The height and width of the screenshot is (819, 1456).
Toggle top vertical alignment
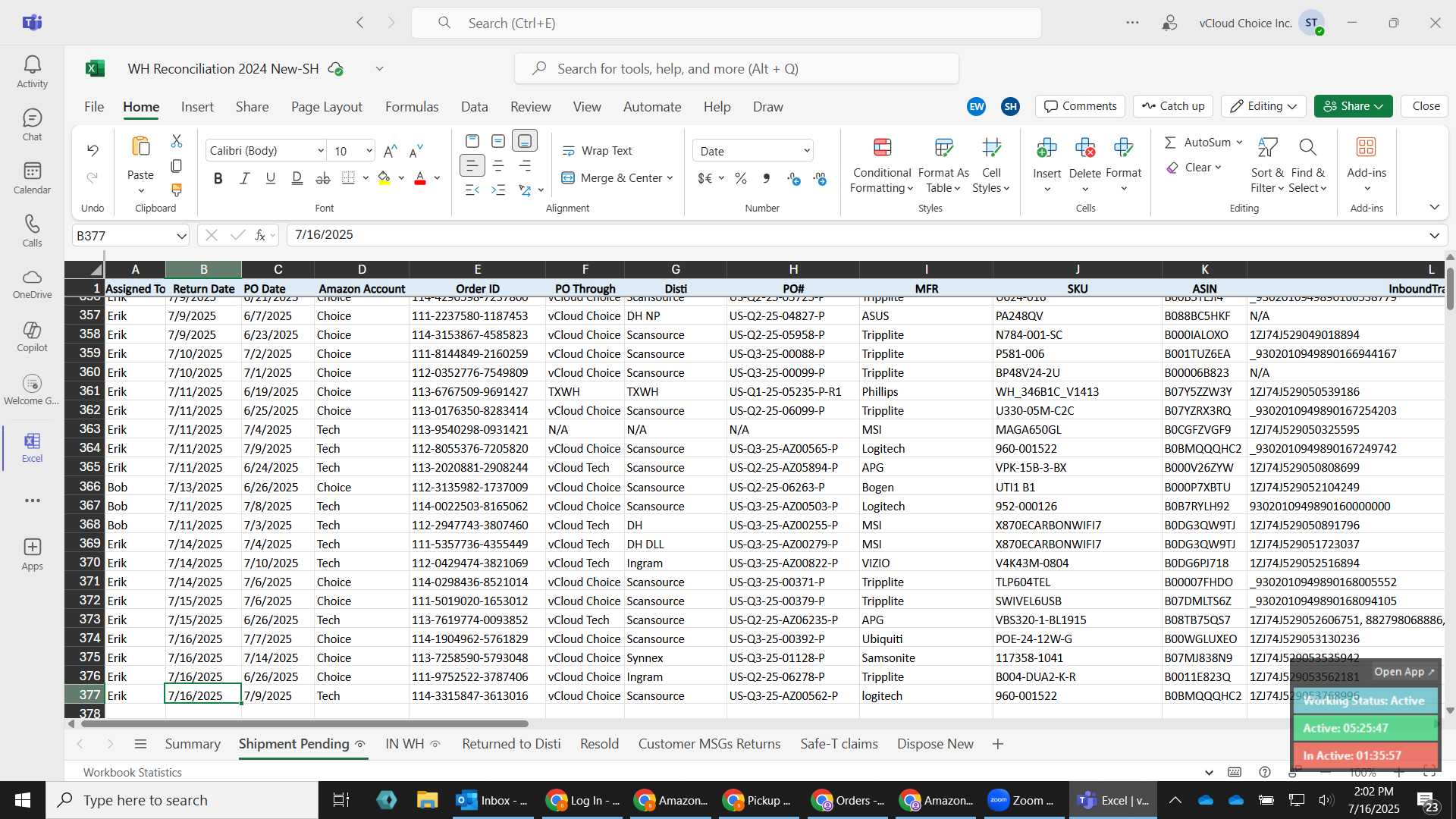tap(472, 141)
